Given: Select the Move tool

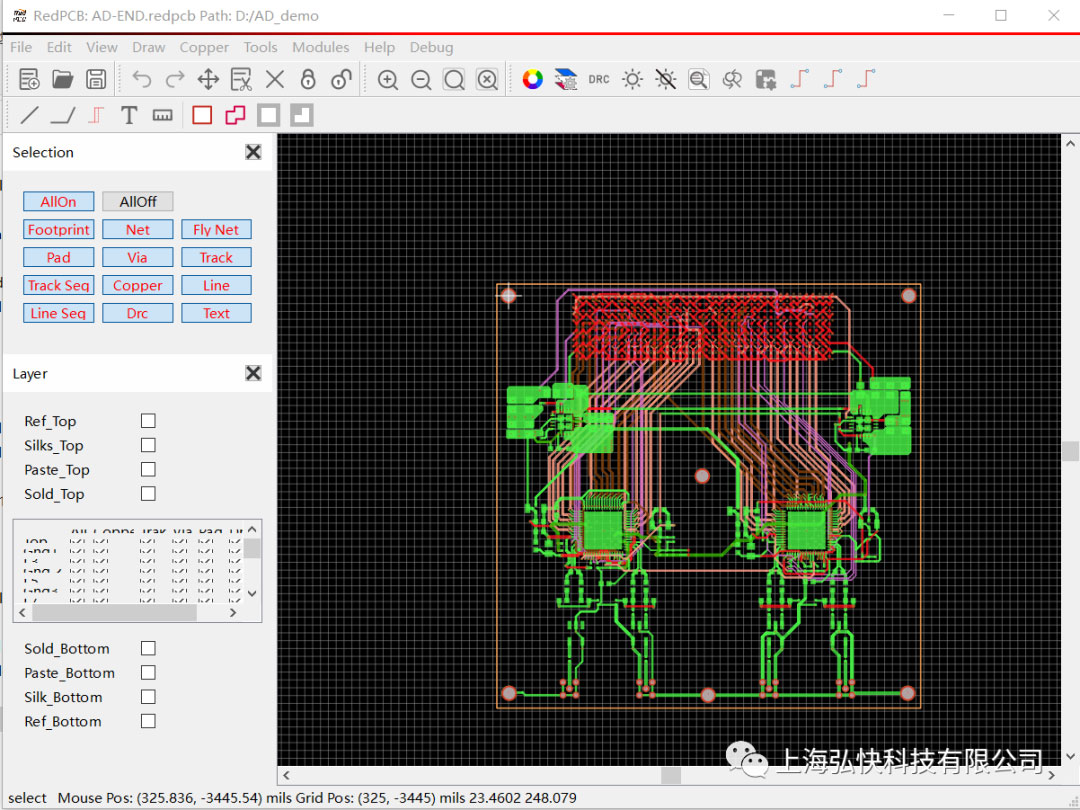Looking at the screenshot, I should pos(208,79).
